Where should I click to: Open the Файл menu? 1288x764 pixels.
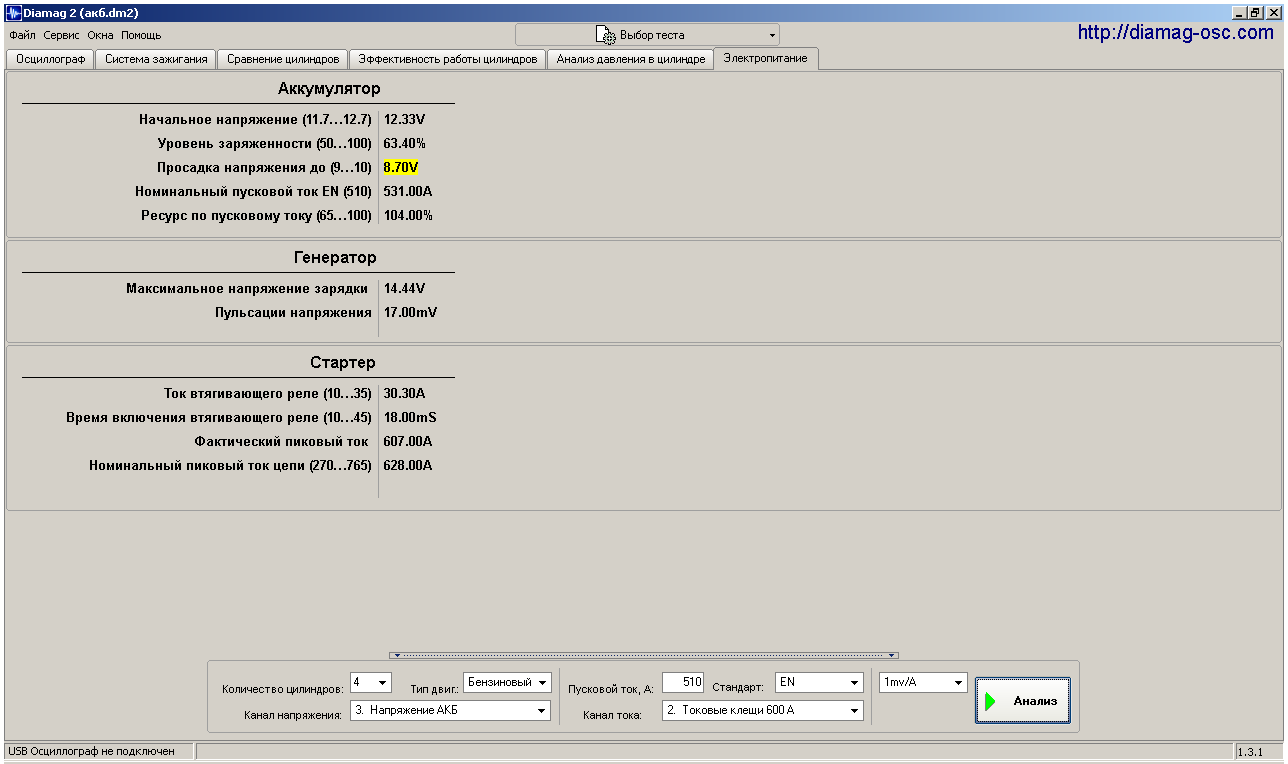22,35
